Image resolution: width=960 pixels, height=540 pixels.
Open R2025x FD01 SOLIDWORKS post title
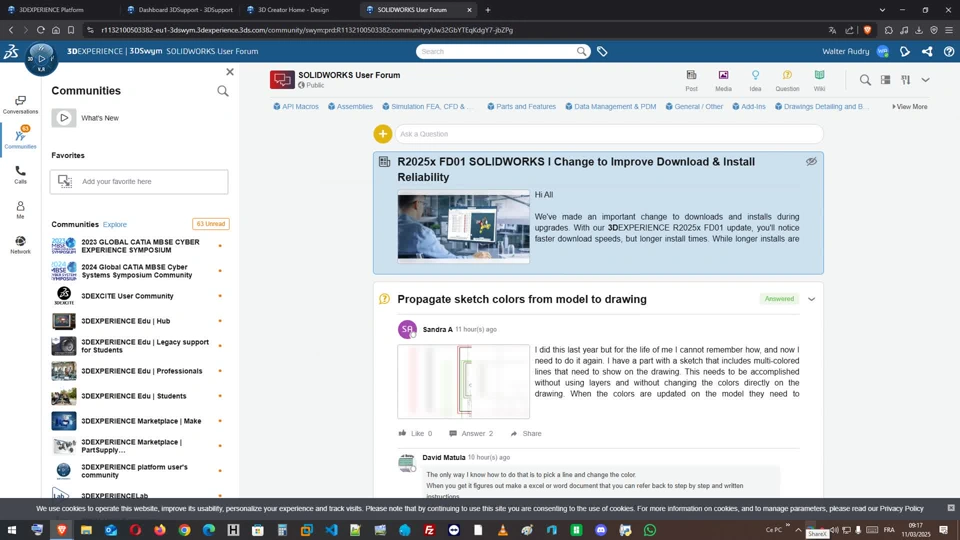pos(576,169)
